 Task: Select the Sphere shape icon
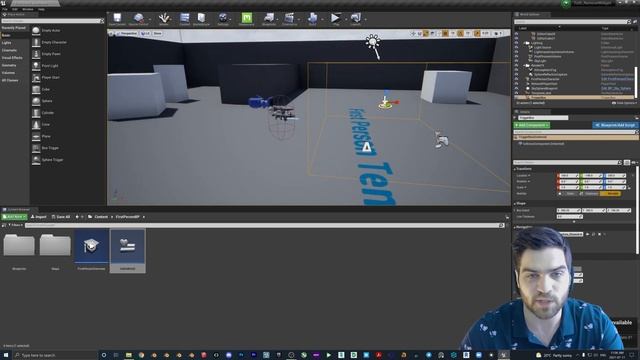[36, 101]
